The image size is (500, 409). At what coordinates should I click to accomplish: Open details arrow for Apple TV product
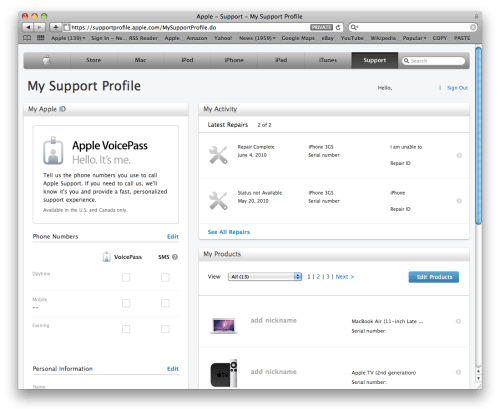[x=458, y=372]
